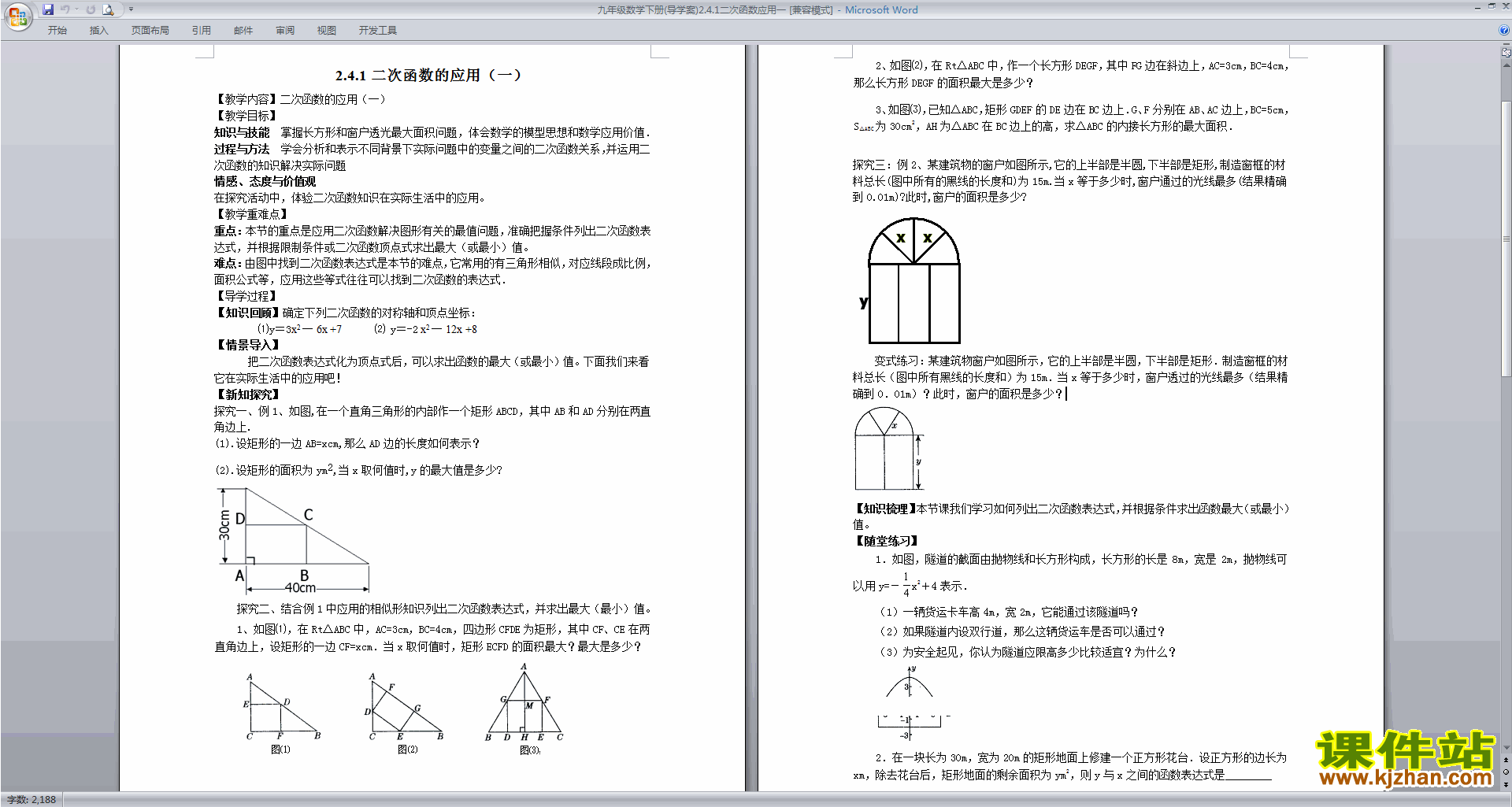Restore down the Word window
This screenshot has height=807, width=1512.
[1492, 6]
